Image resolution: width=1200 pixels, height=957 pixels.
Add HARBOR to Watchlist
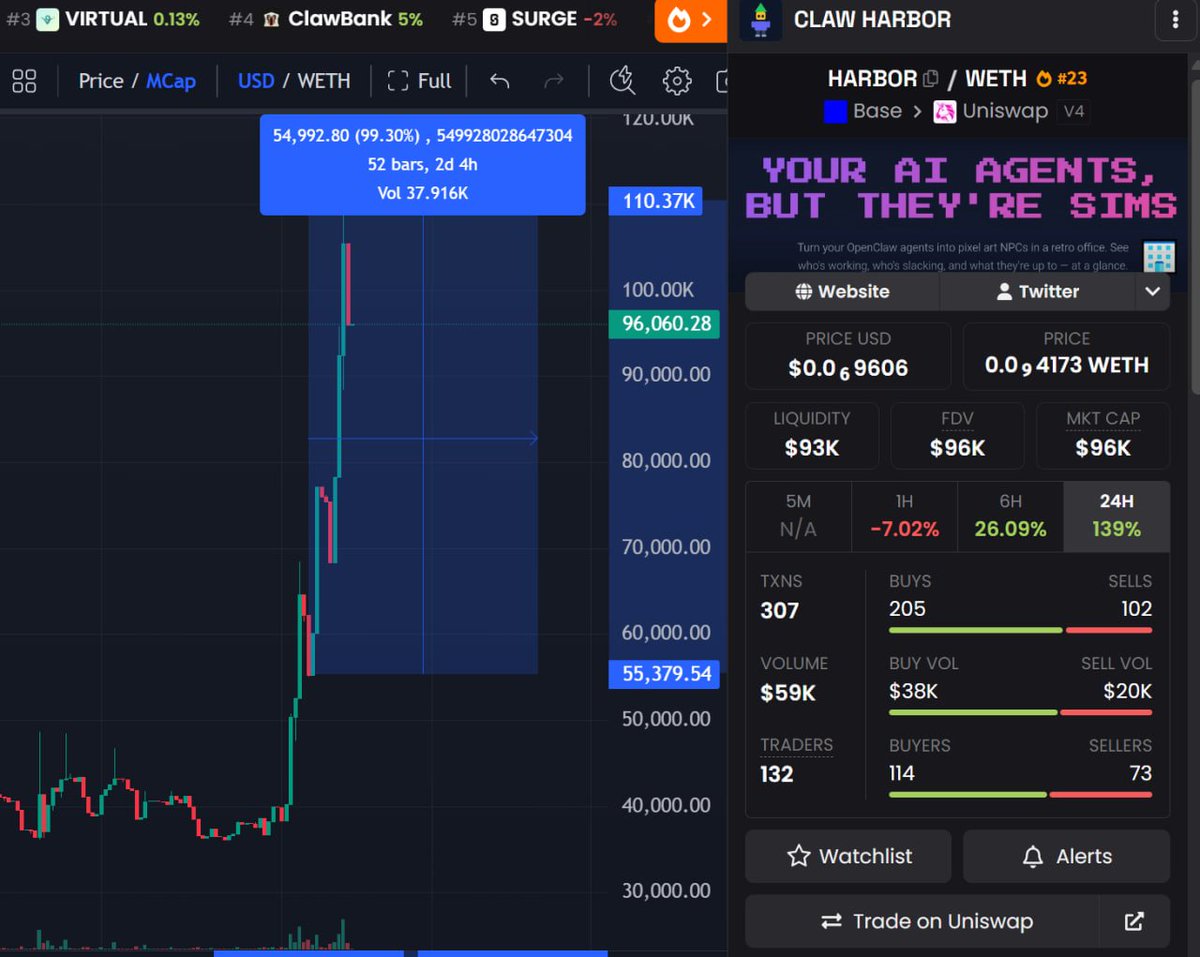pyautogui.click(x=850, y=856)
